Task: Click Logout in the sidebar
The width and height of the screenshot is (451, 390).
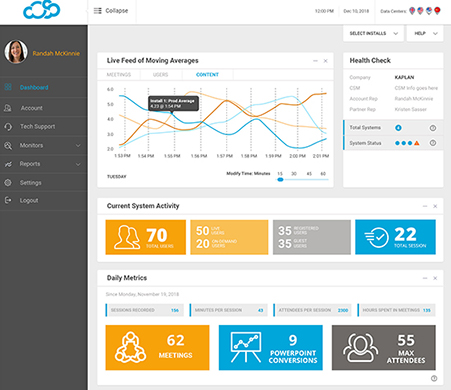Action: click(x=44, y=200)
